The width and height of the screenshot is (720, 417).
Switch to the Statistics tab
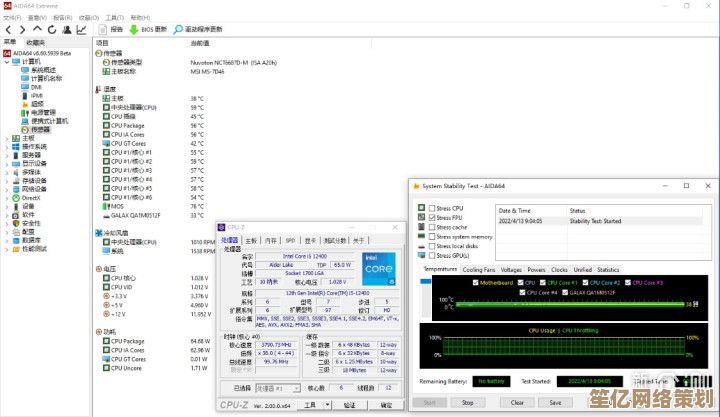click(x=608, y=270)
